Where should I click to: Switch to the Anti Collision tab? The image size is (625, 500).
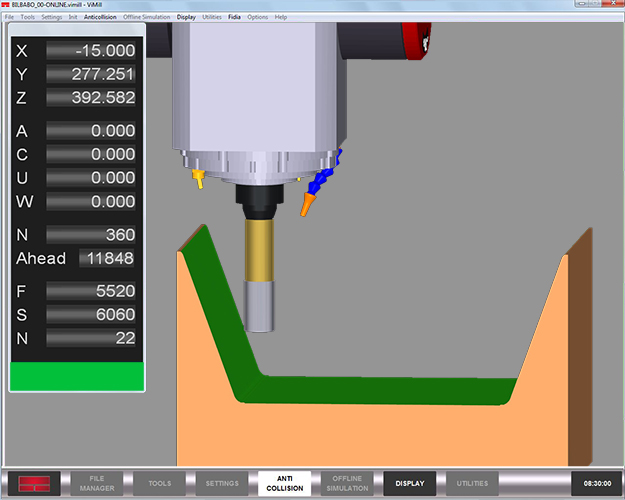pos(285,484)
